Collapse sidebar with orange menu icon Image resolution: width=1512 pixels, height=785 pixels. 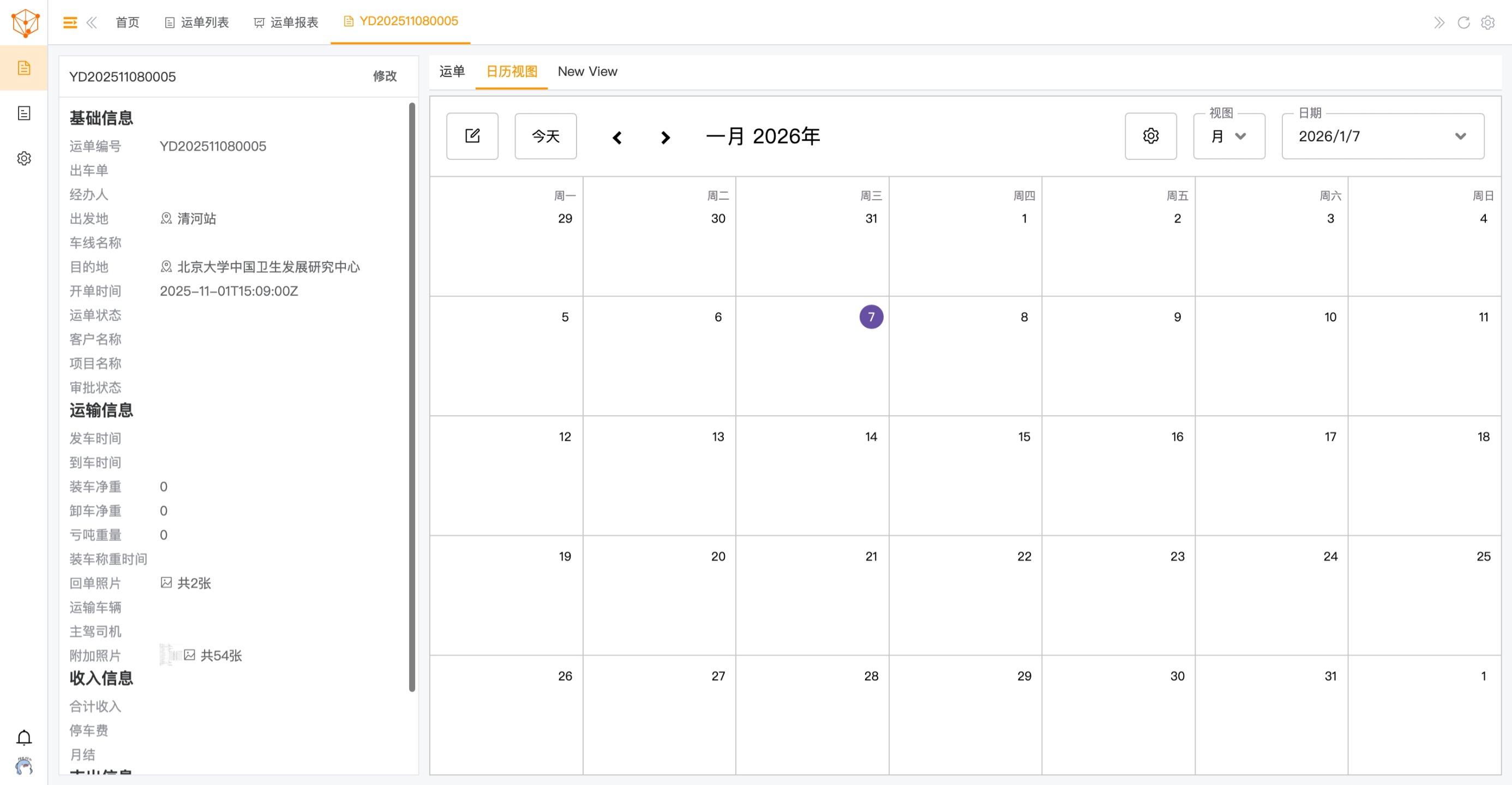[x=70, y=22]
